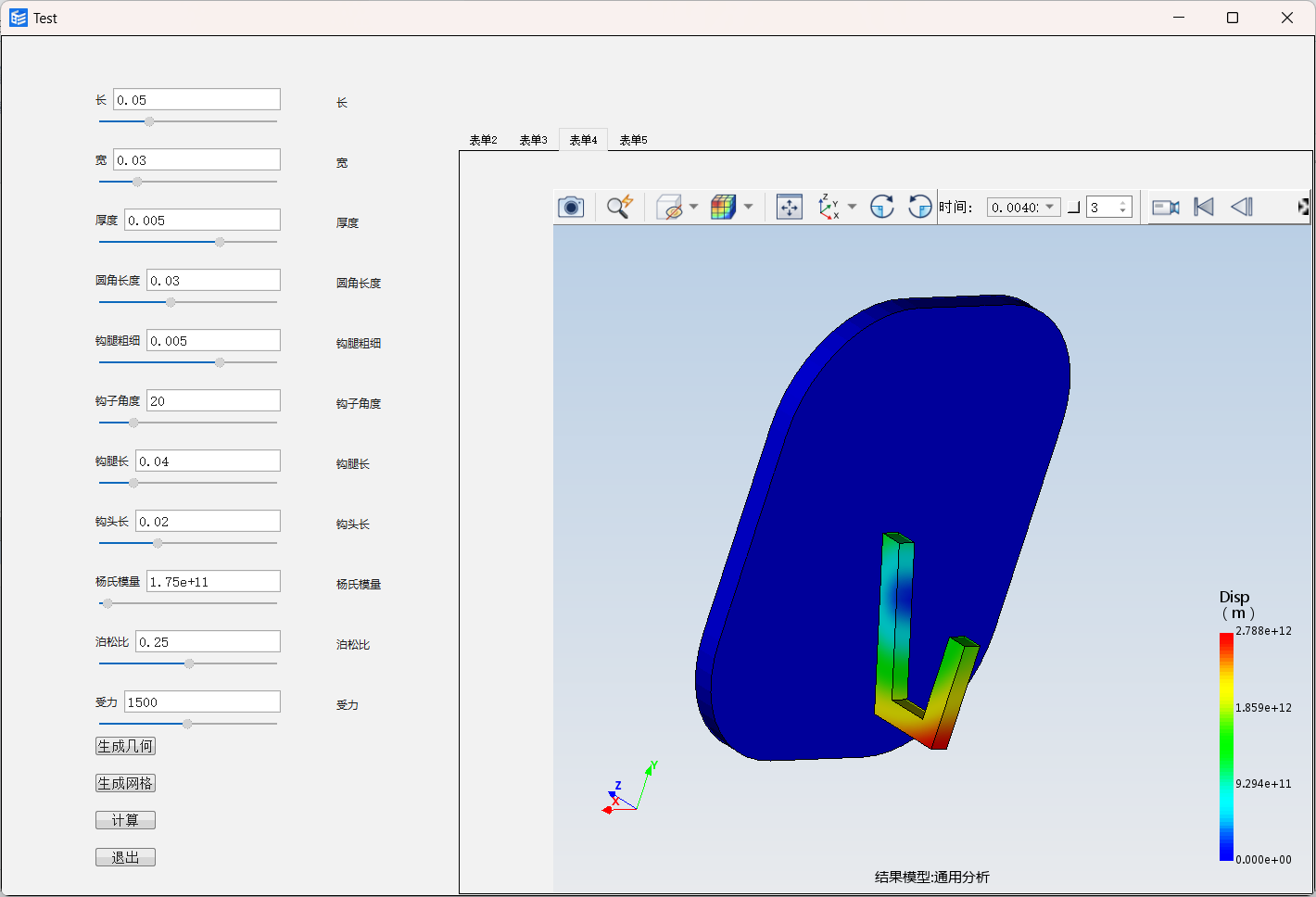Click the 钩腿粗细 input field with 0.005
This screenshot has height=897, width=1316.
tap(213, 340)
